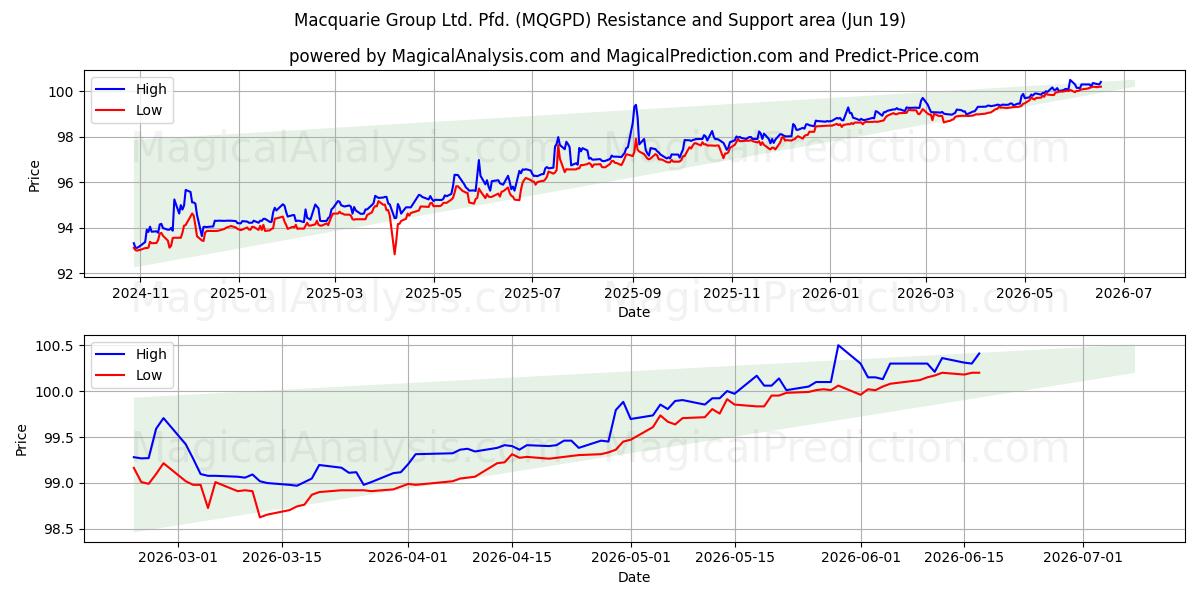The height and width of the screenshot is (600, 1200).
Task: Click the chart title mentioning Macquarie Group Ltd. Pfd.
Action: coord(600,20)
